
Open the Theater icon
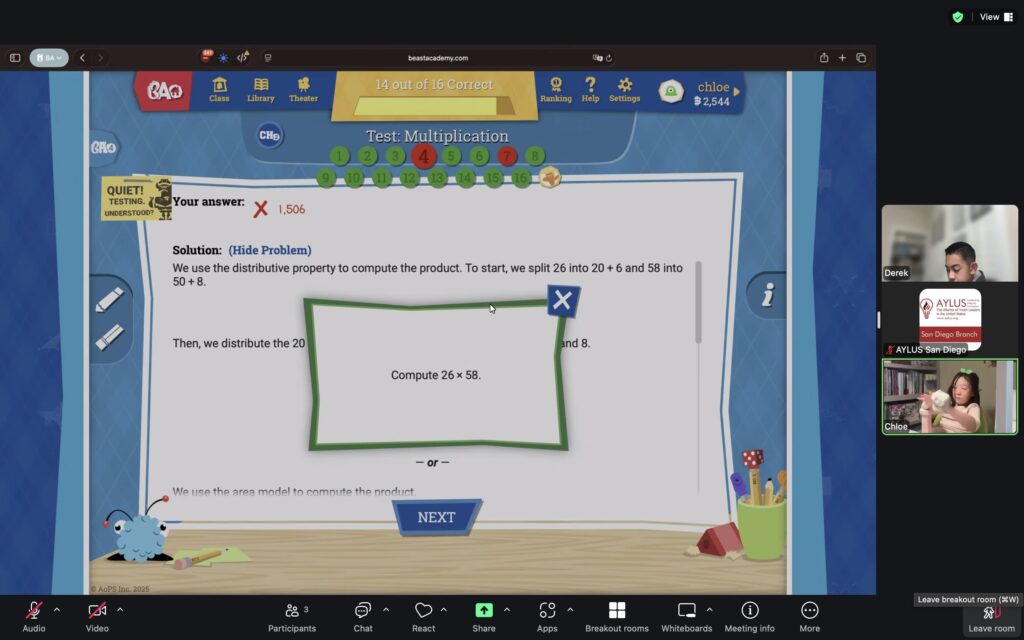pos(303,89)
